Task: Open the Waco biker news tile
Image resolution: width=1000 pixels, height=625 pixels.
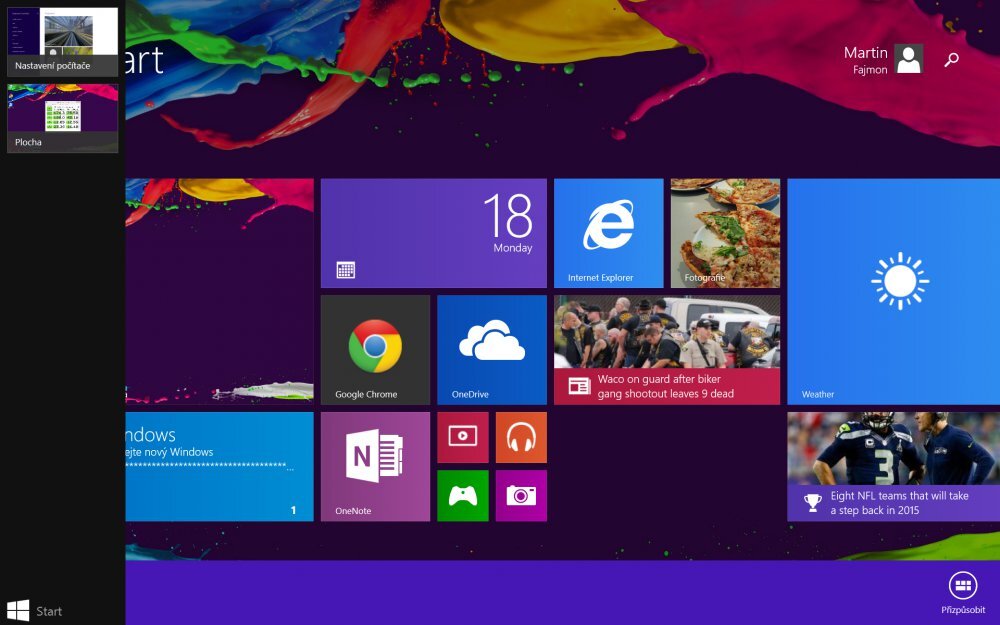Action: pos(667,349)
